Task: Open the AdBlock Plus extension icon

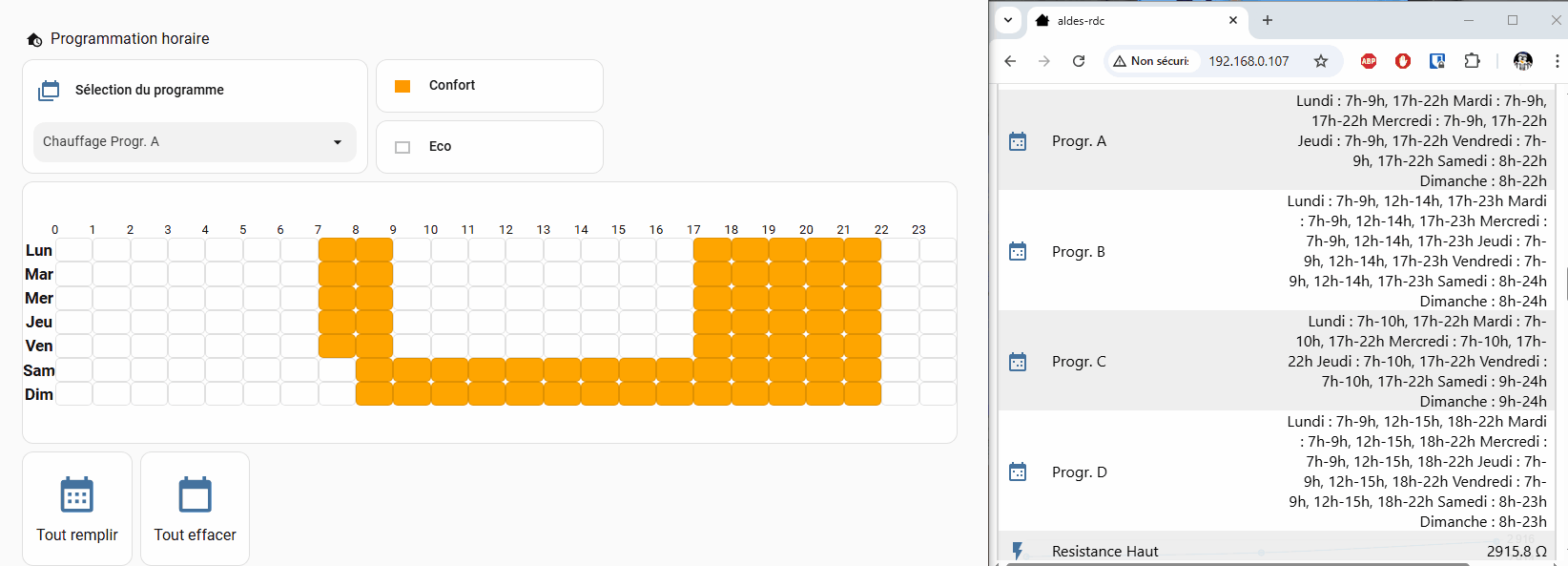Action: [1369, 61]
